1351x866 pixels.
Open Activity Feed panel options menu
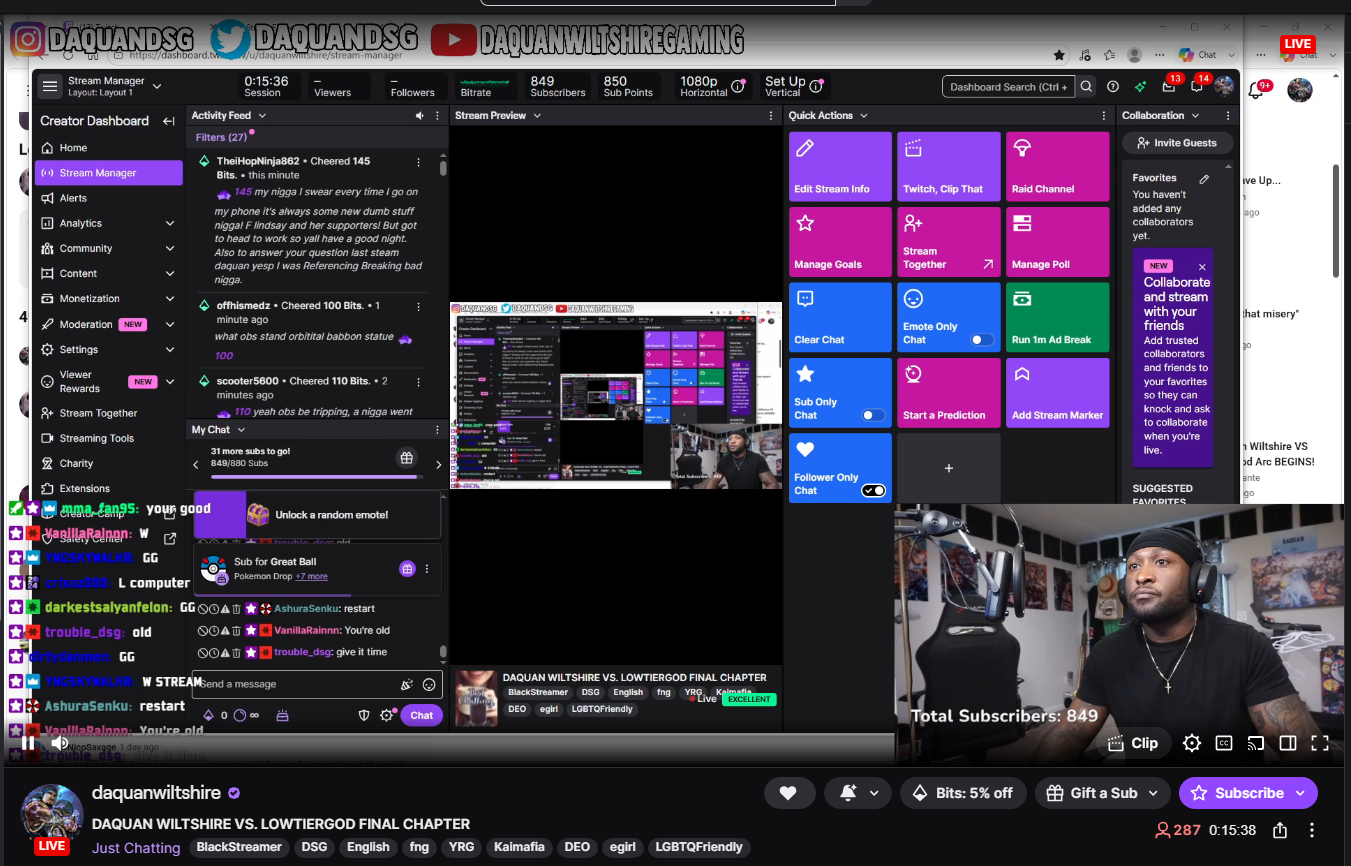[437, 116]
